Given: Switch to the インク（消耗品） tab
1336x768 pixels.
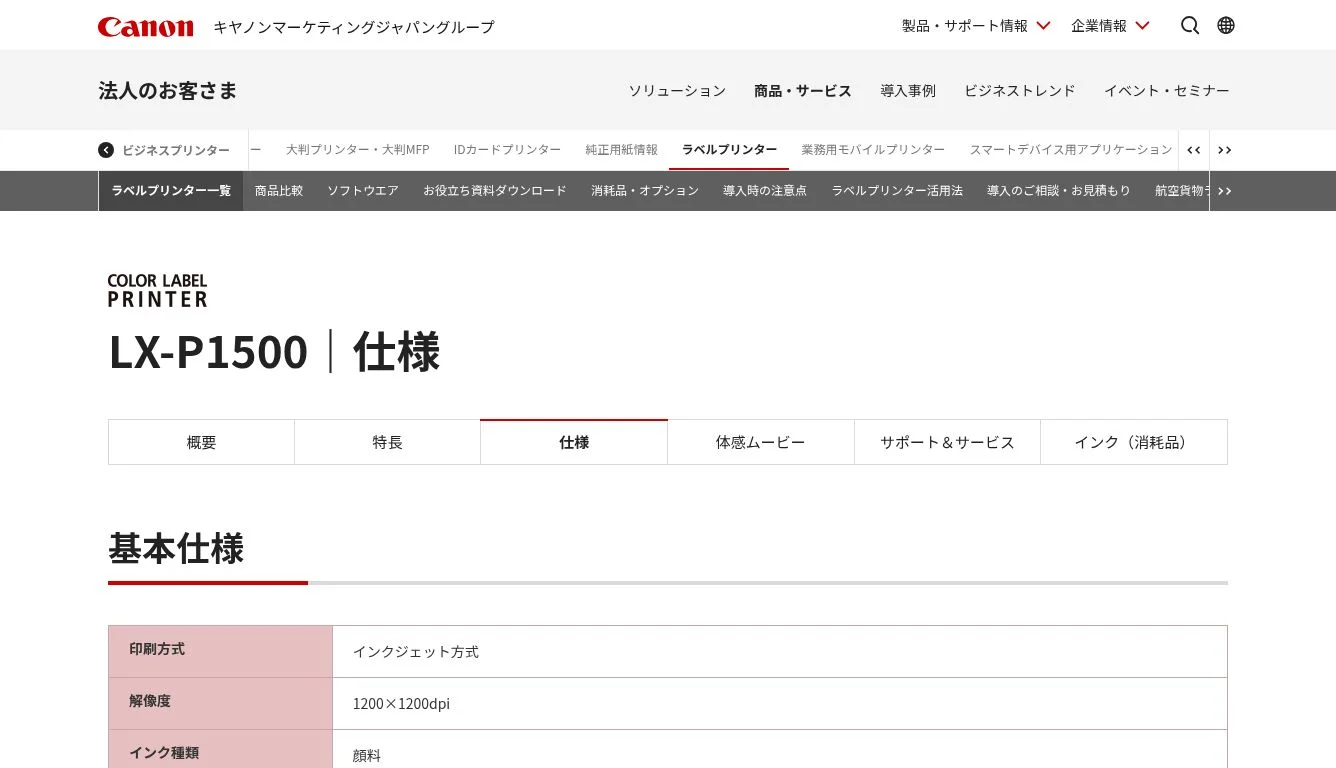Looking at the screenshot, I should click(1134, 442).
